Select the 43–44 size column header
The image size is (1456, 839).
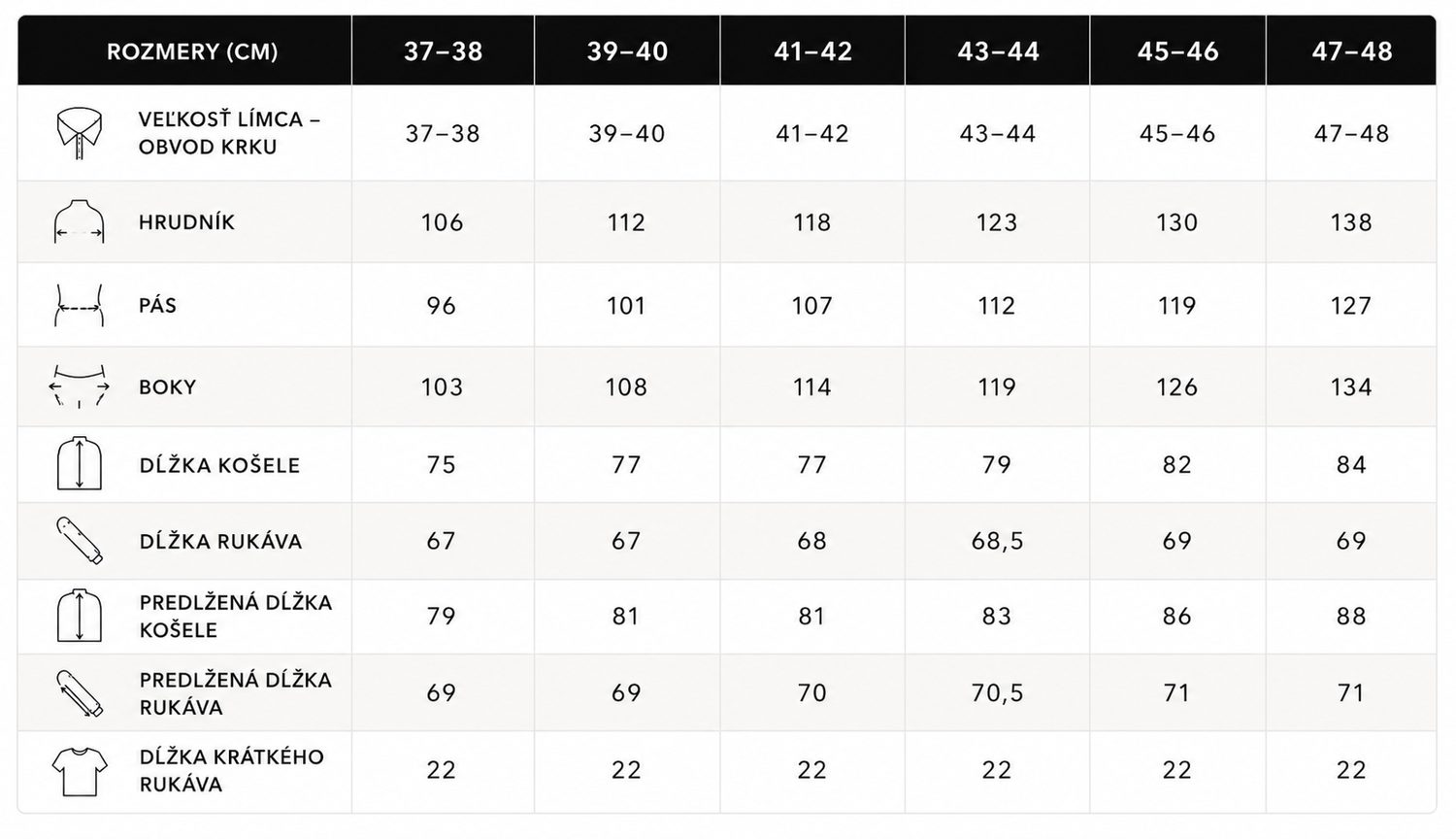pyautogui.click(x=998, y=51)
